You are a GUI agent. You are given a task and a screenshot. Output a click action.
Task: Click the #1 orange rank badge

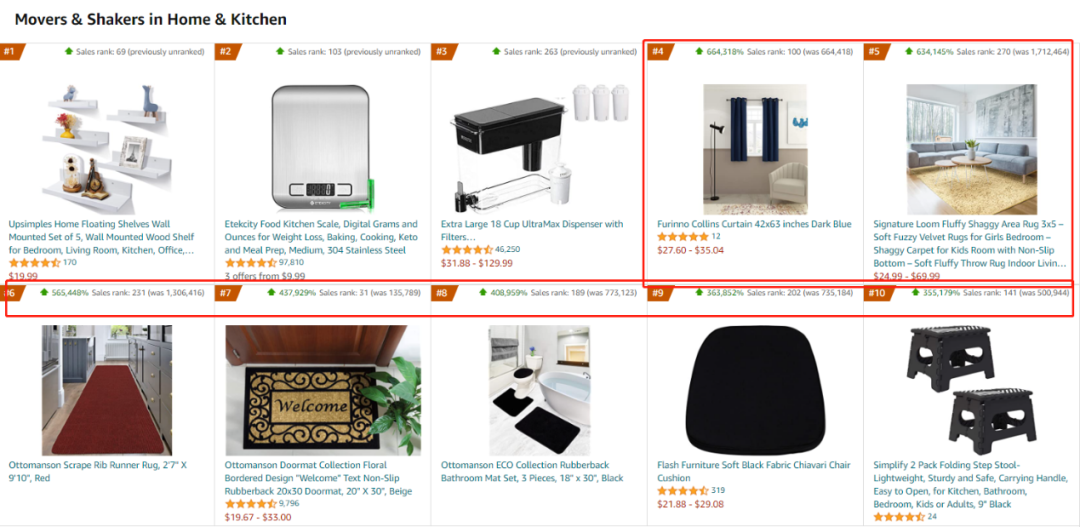tap(11, 52)
